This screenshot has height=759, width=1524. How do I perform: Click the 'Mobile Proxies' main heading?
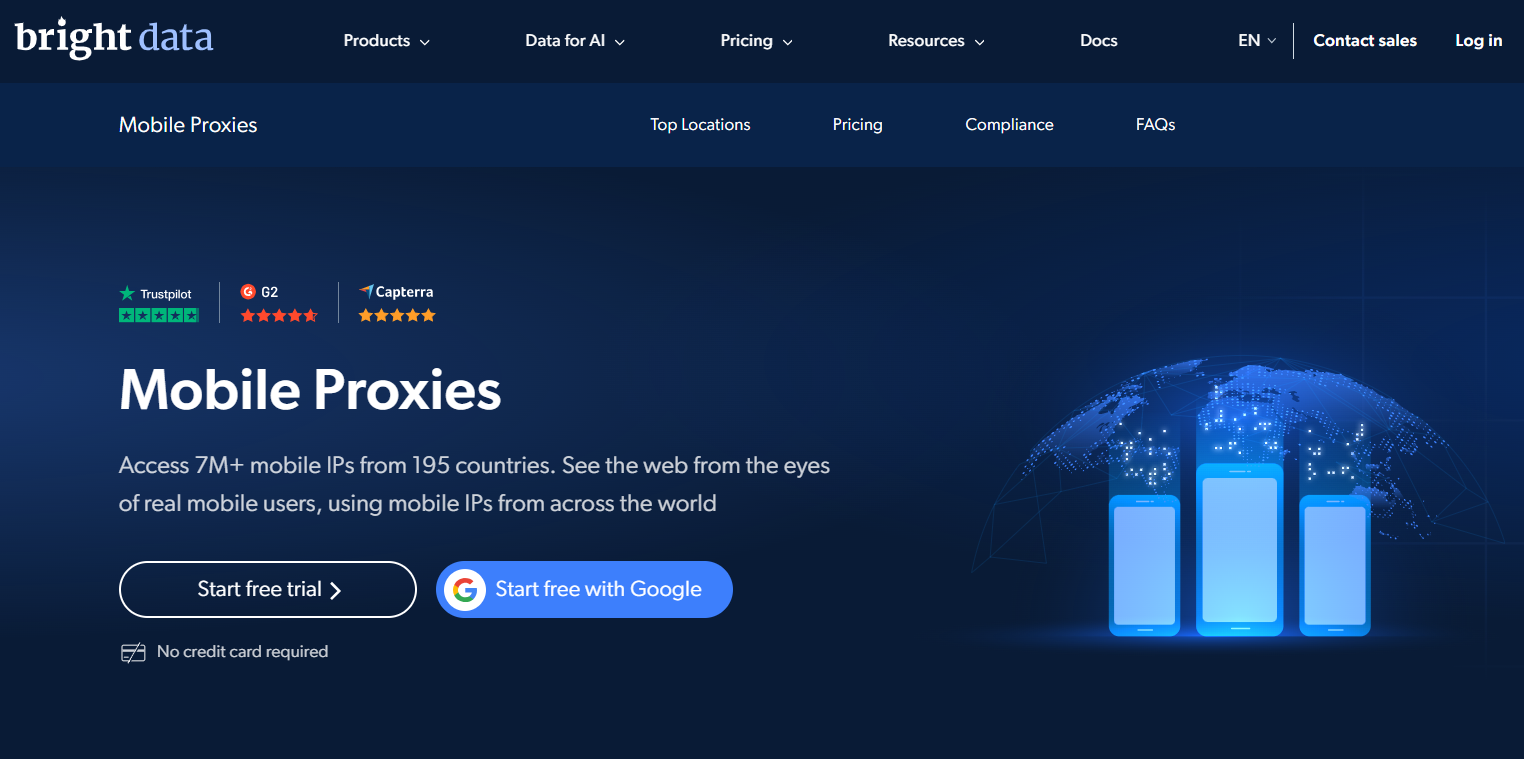(x=310, y=389)
